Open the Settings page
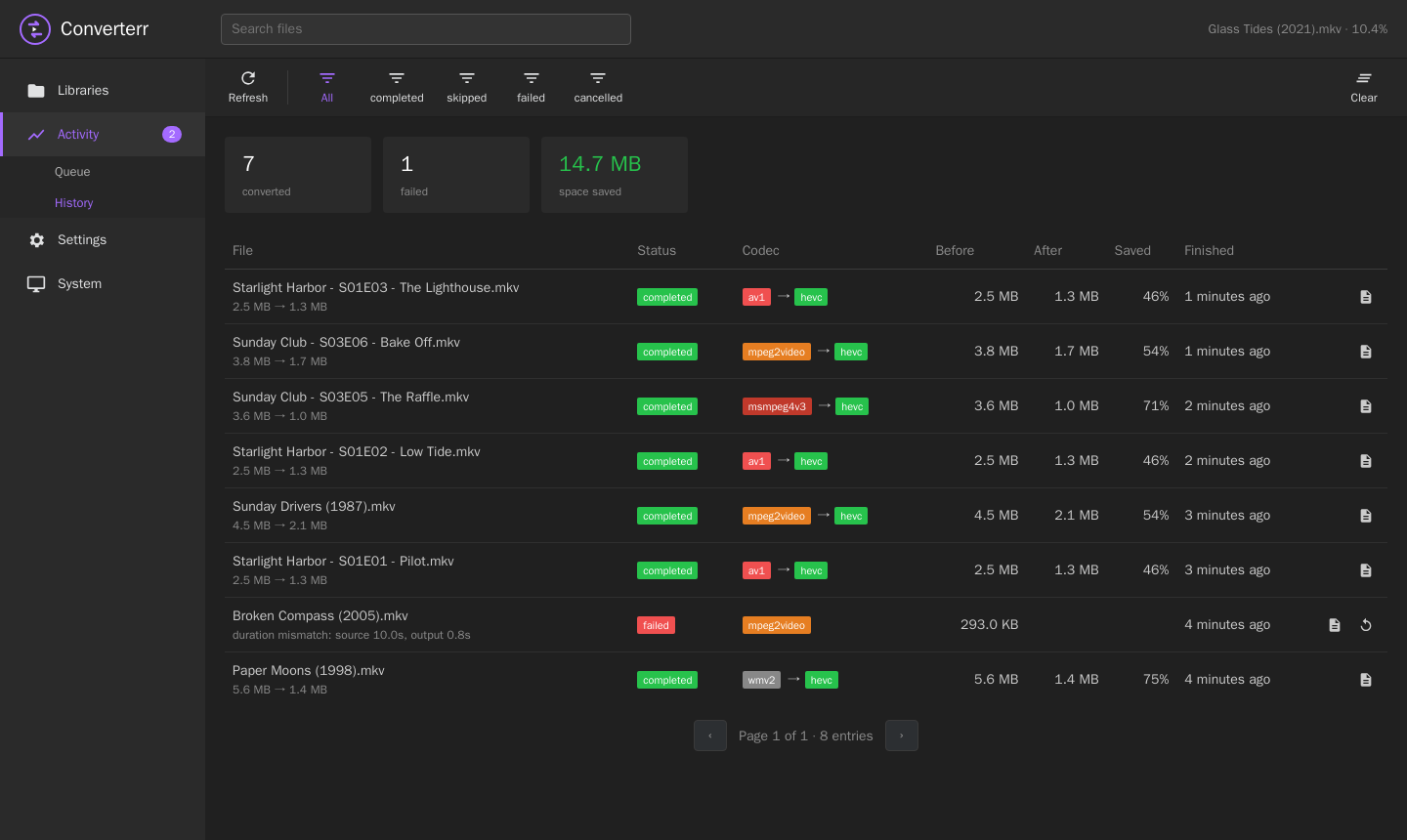The height and width of the screenshot is (840, 1407). click(x=103, y=240)
